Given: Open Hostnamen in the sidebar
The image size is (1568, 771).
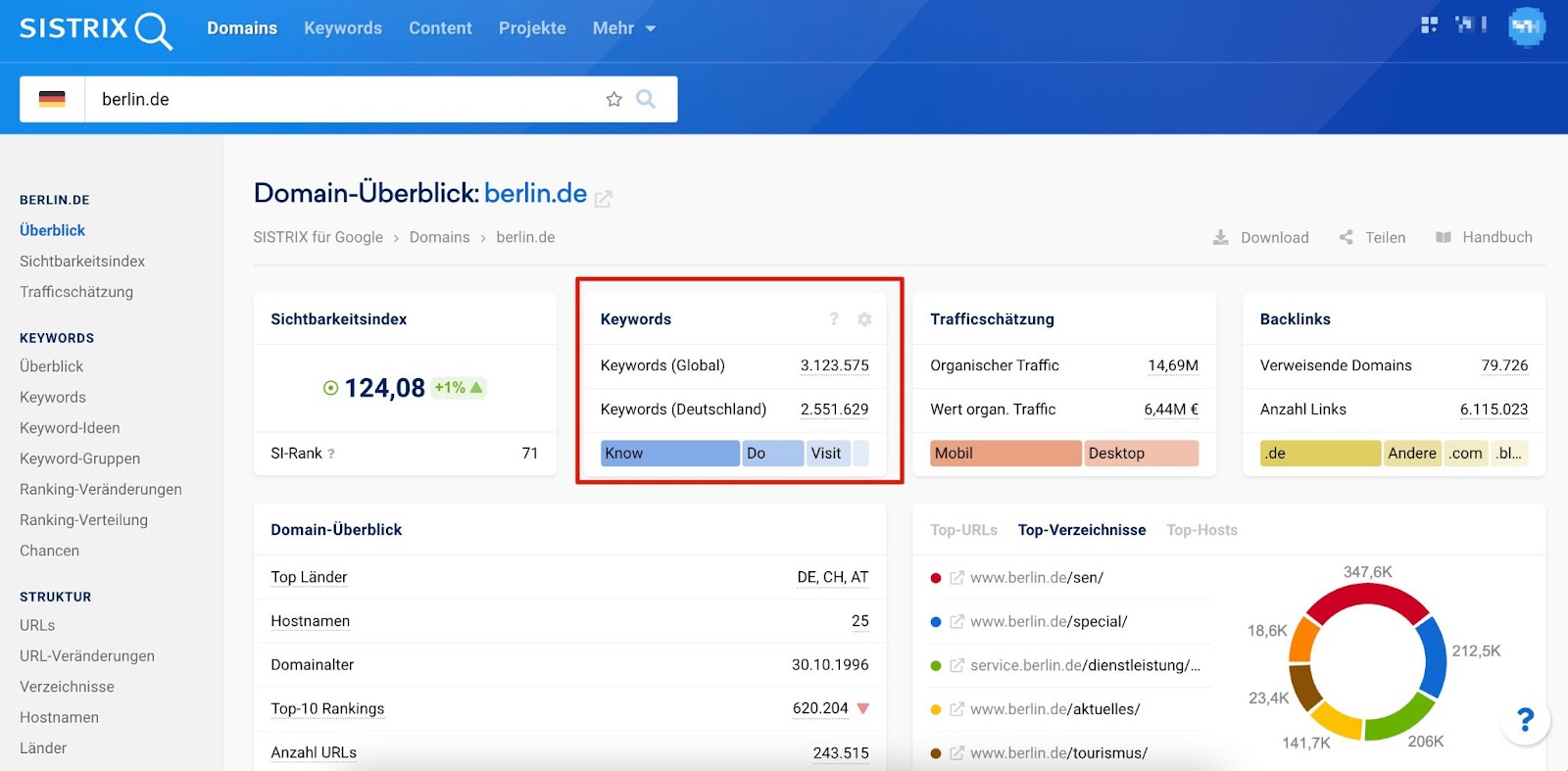Looking at the screenshot, I should point(59,717).
